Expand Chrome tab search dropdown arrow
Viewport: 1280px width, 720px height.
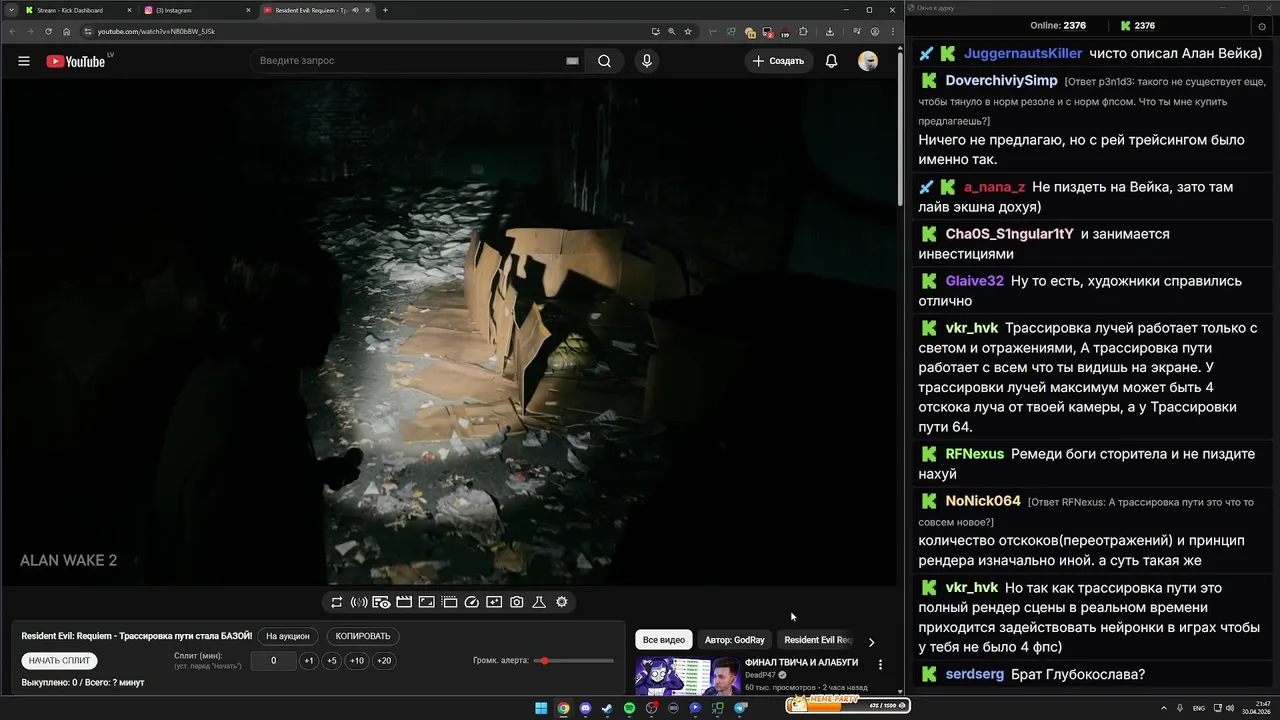click(x=10, y=10)
